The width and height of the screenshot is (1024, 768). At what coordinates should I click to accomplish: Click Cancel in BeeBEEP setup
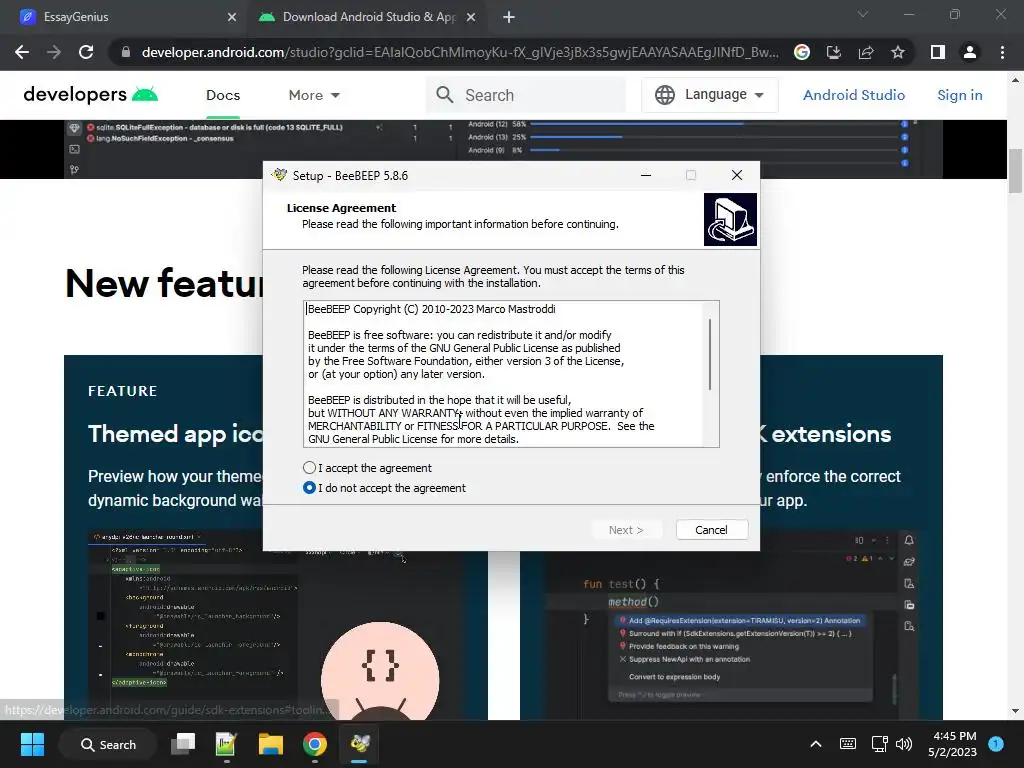pos(711,530)
